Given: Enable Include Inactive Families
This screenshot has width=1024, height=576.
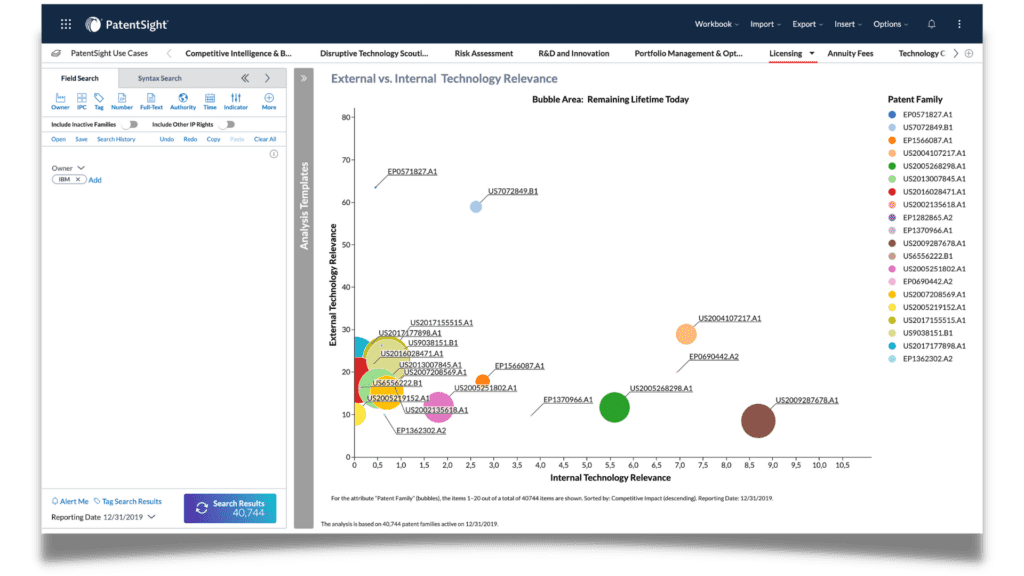Looking at the screenshot, I should [130, 124].
